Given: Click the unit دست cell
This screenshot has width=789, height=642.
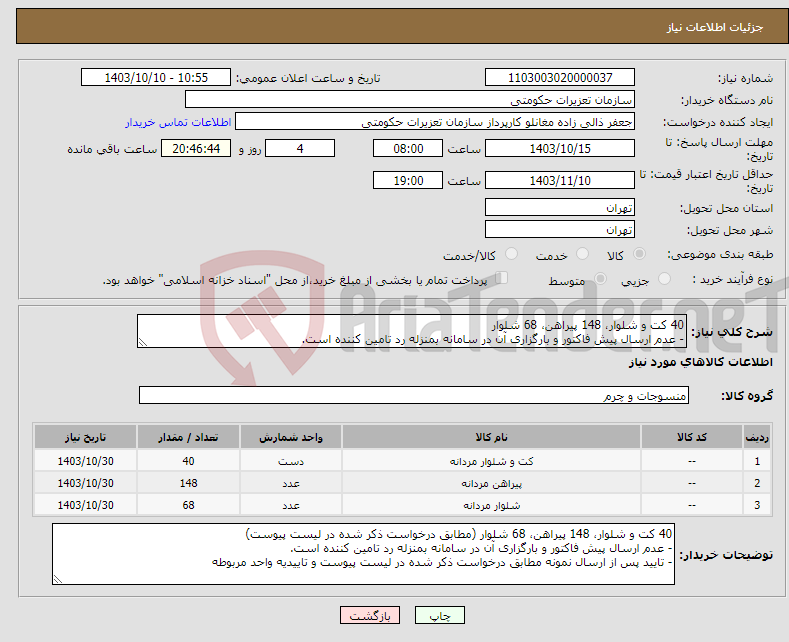Looking at the screenshot, I should pos(291,461).
